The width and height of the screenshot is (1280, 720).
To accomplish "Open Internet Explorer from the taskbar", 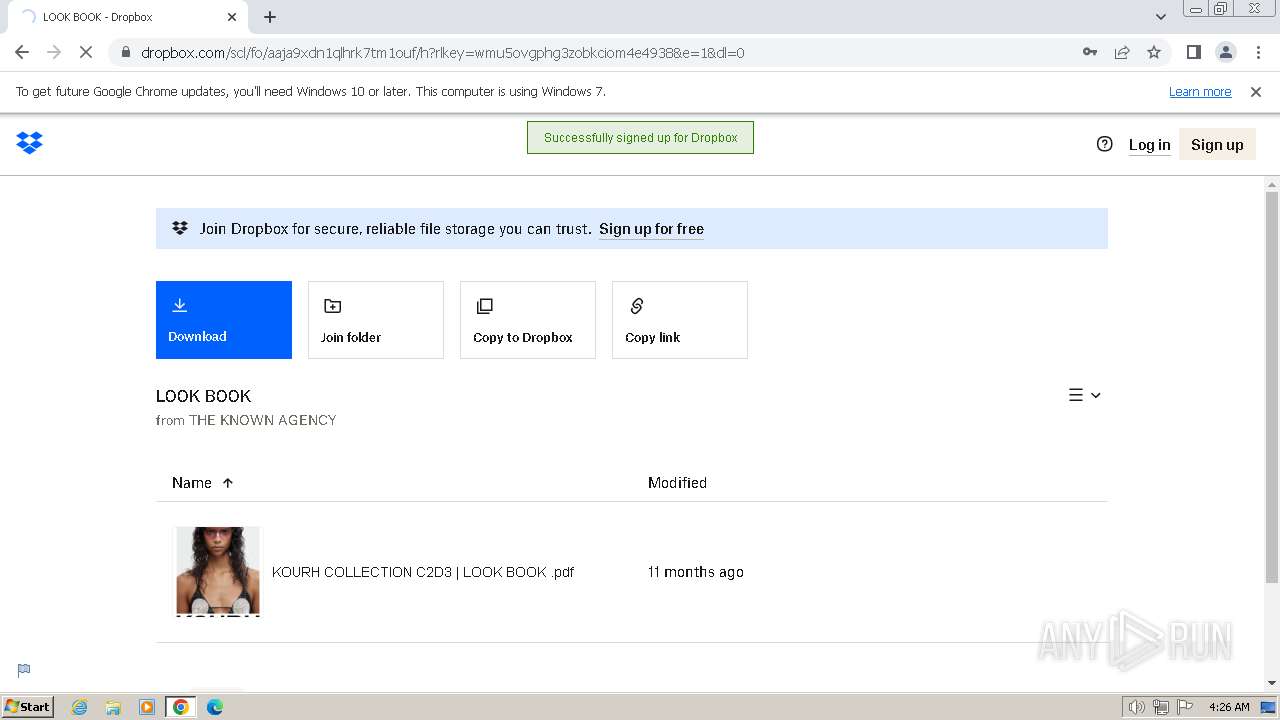I will point(80,707).
